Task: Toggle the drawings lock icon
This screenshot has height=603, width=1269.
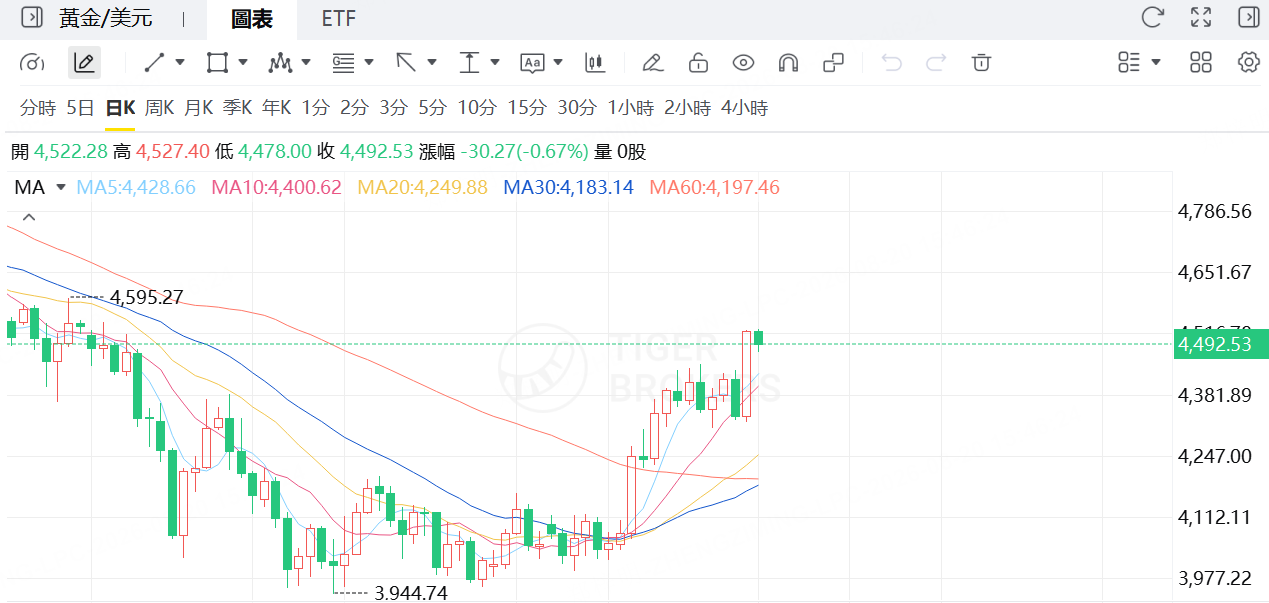Action: tap(698, 63)
